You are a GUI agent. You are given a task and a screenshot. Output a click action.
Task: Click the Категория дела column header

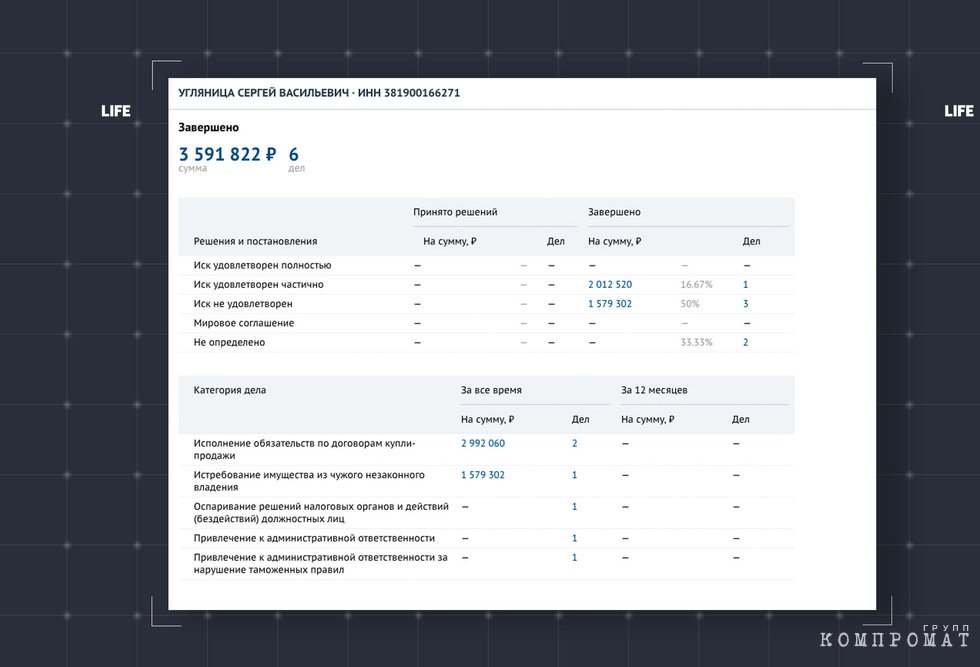[230, 390]
